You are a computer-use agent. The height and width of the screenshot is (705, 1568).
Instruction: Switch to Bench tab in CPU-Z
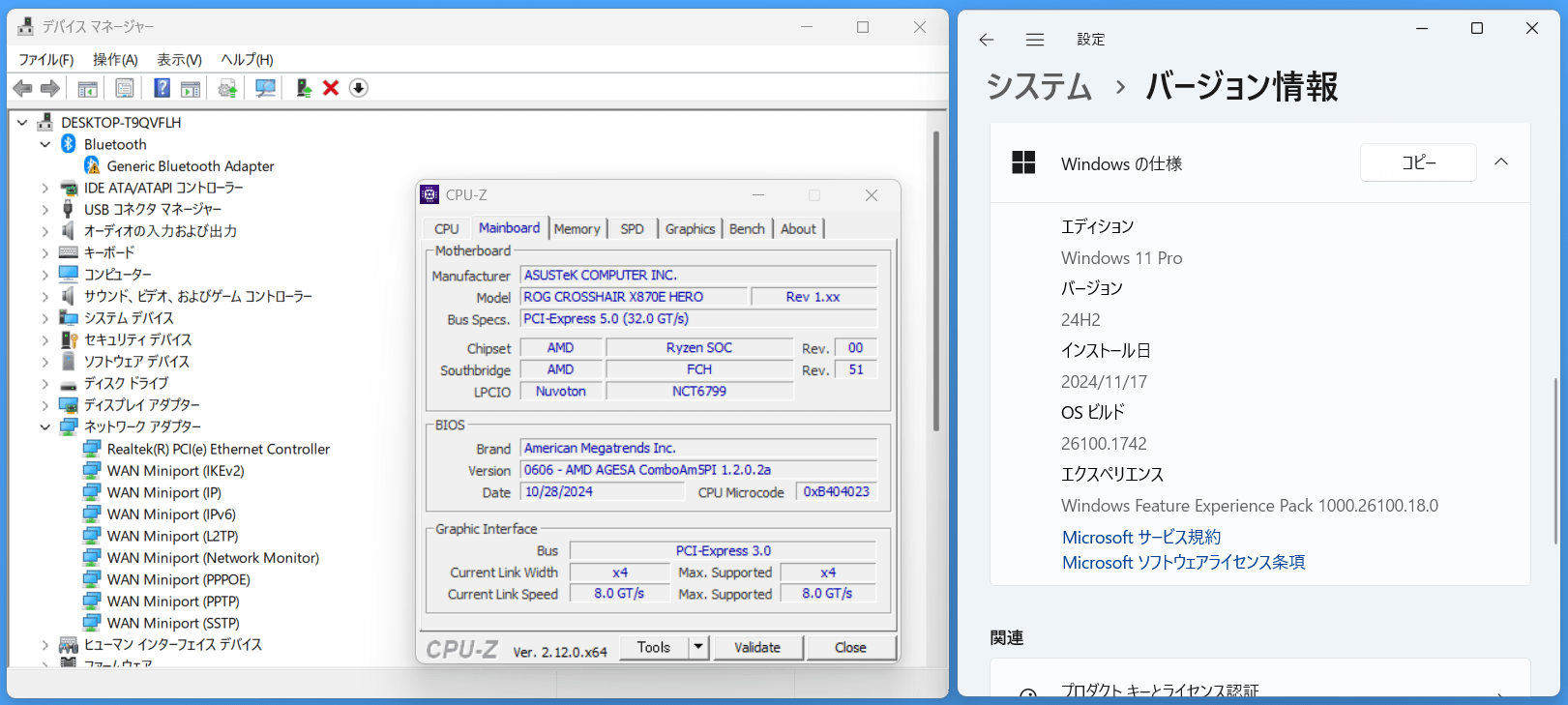[x=747, y=229]
